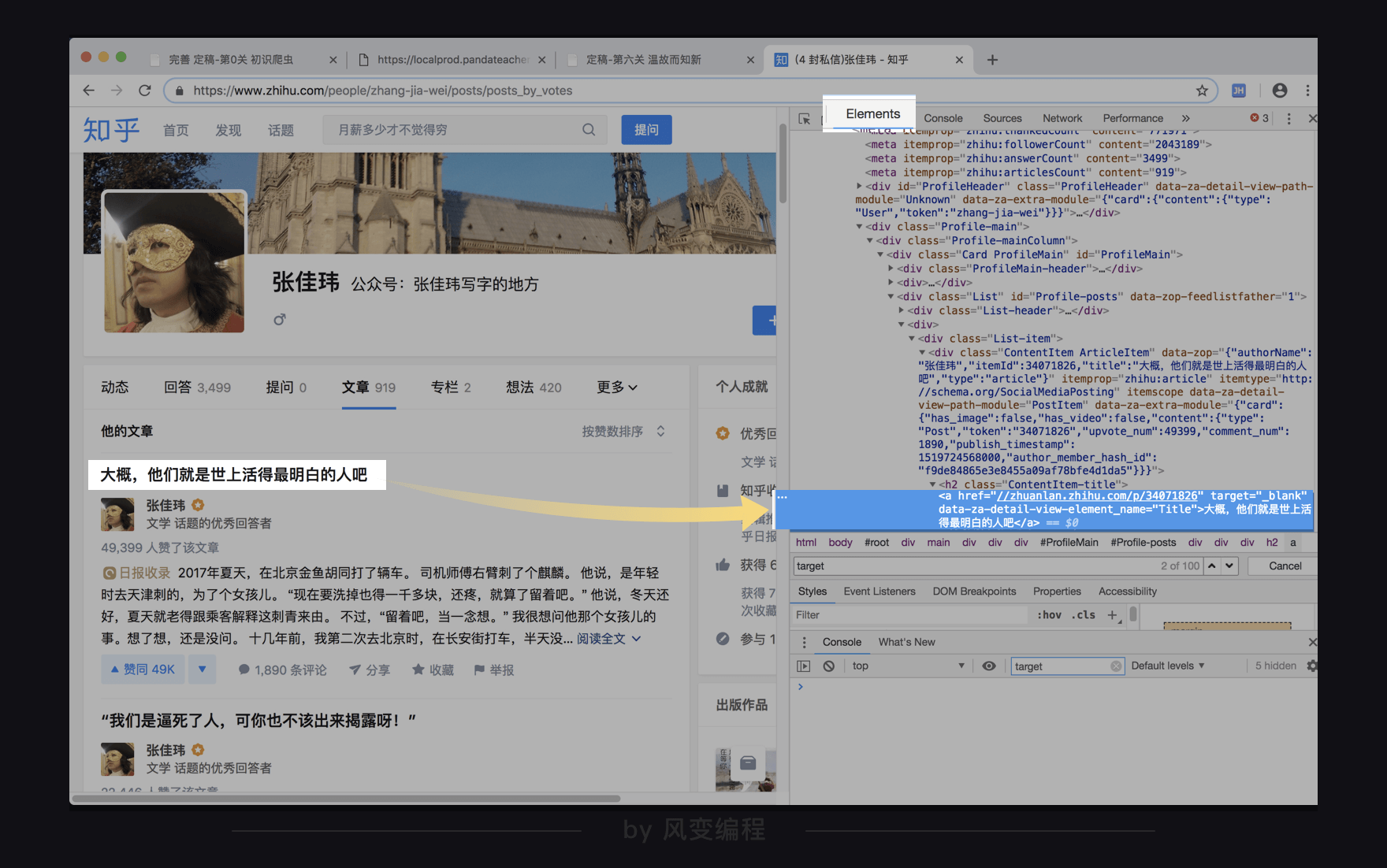Click the red error count badge in DevTools

point(1259,118)
